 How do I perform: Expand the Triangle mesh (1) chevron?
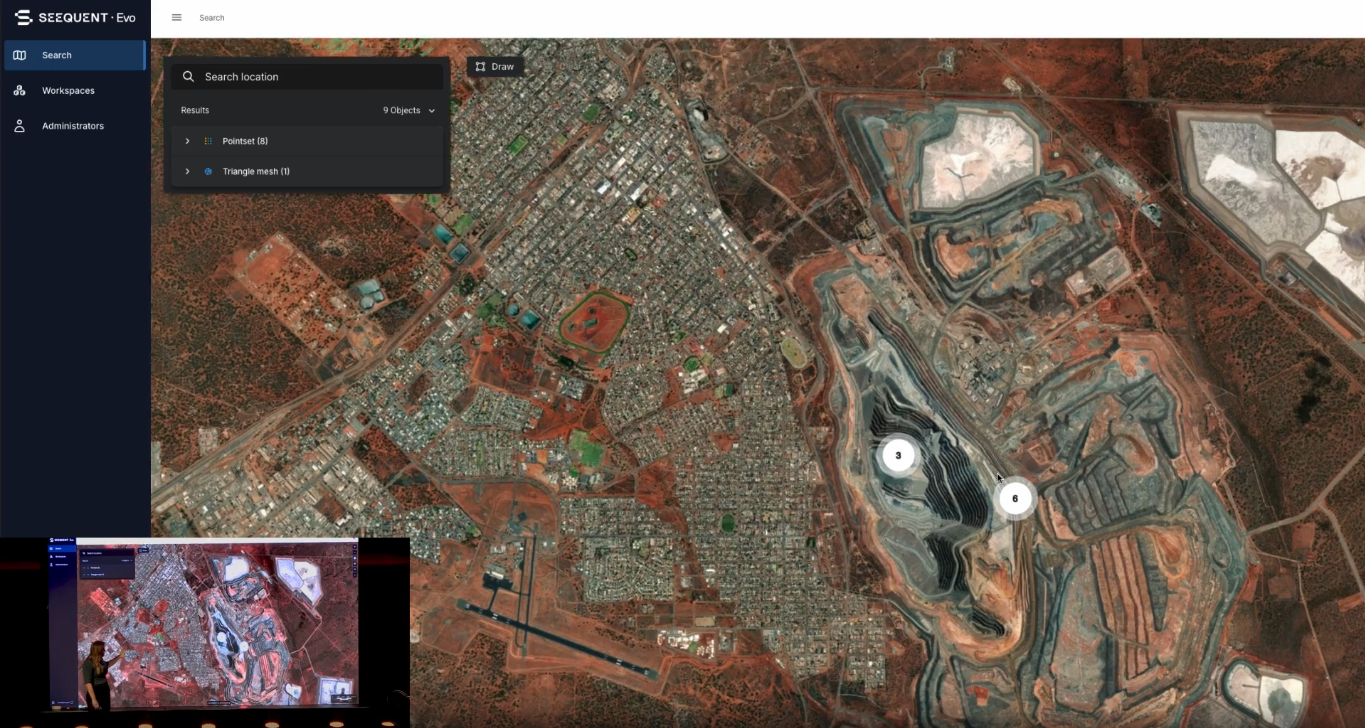click(x=187, y=172)
